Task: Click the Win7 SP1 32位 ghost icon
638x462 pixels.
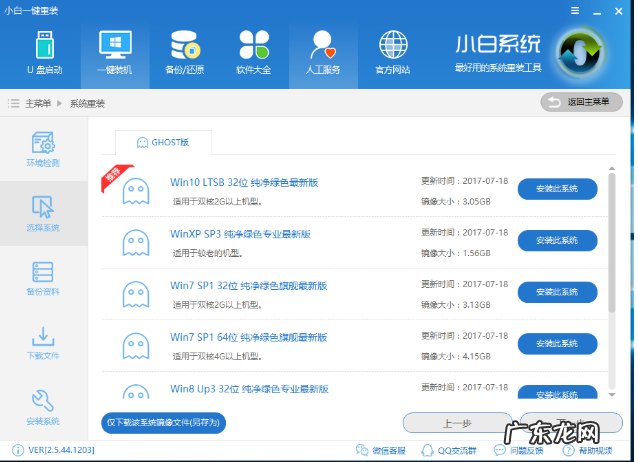Action: click(136, 294)
